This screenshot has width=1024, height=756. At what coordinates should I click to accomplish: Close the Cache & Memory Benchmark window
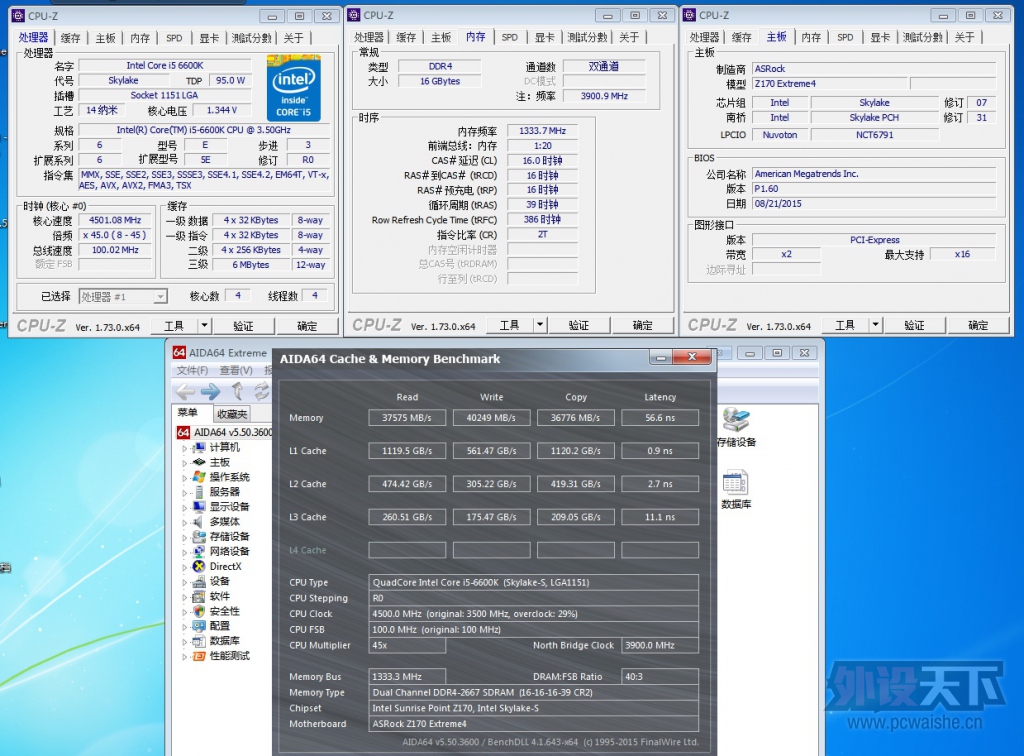692,356
